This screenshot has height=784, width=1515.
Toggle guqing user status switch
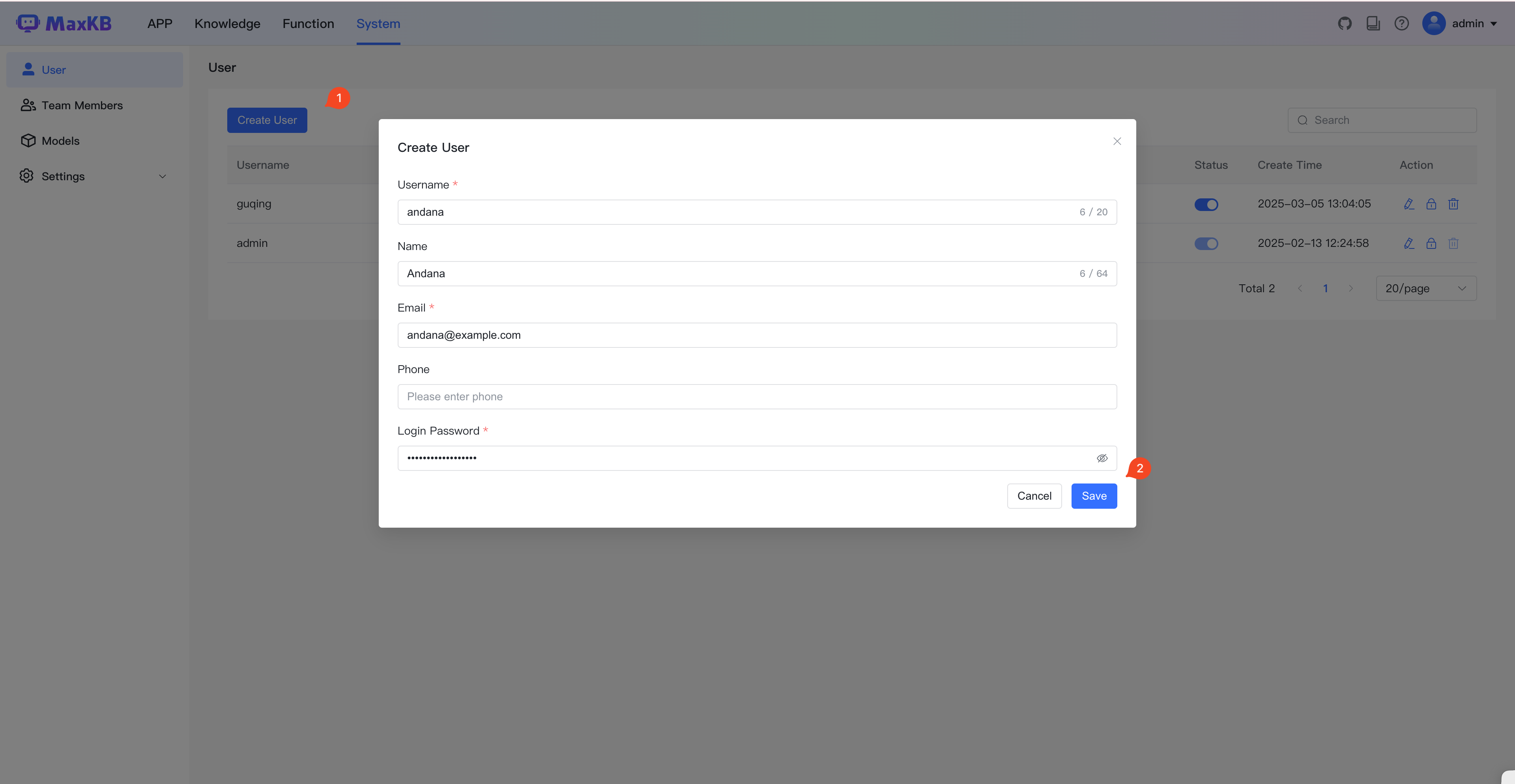1206,205
